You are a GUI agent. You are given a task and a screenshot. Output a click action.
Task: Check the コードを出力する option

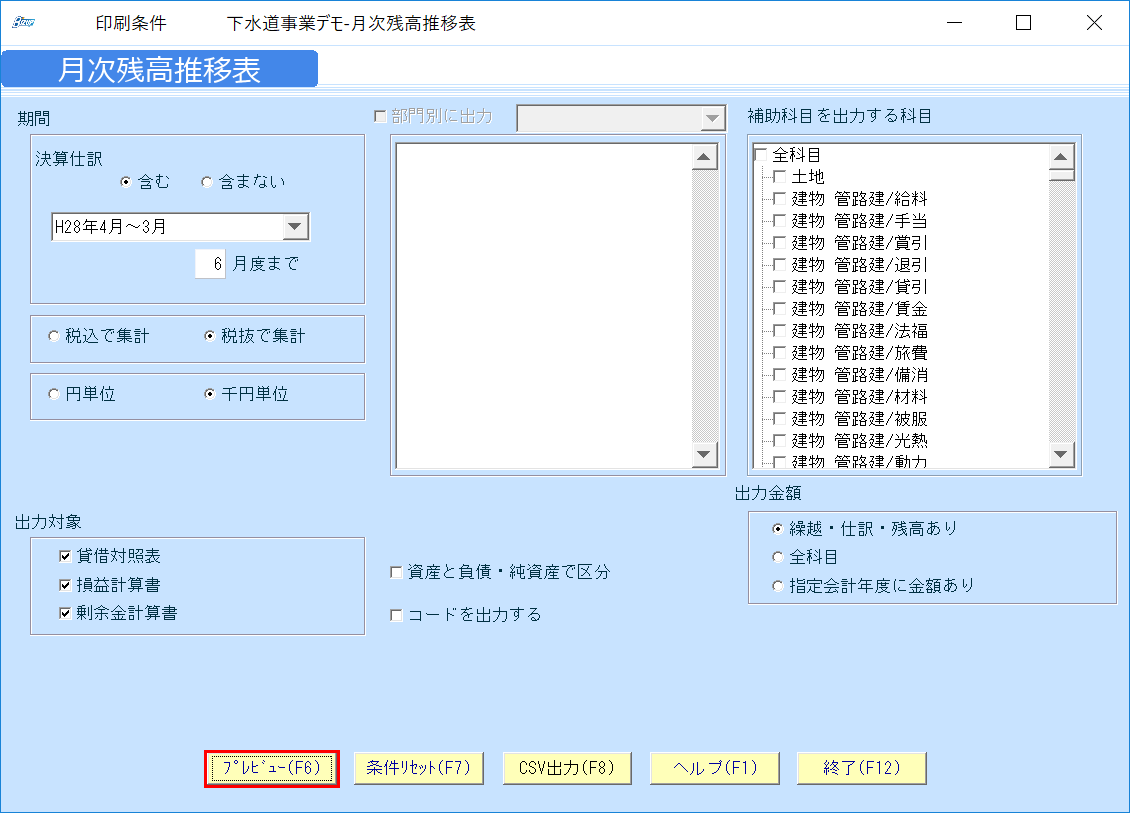pos(395,615)
